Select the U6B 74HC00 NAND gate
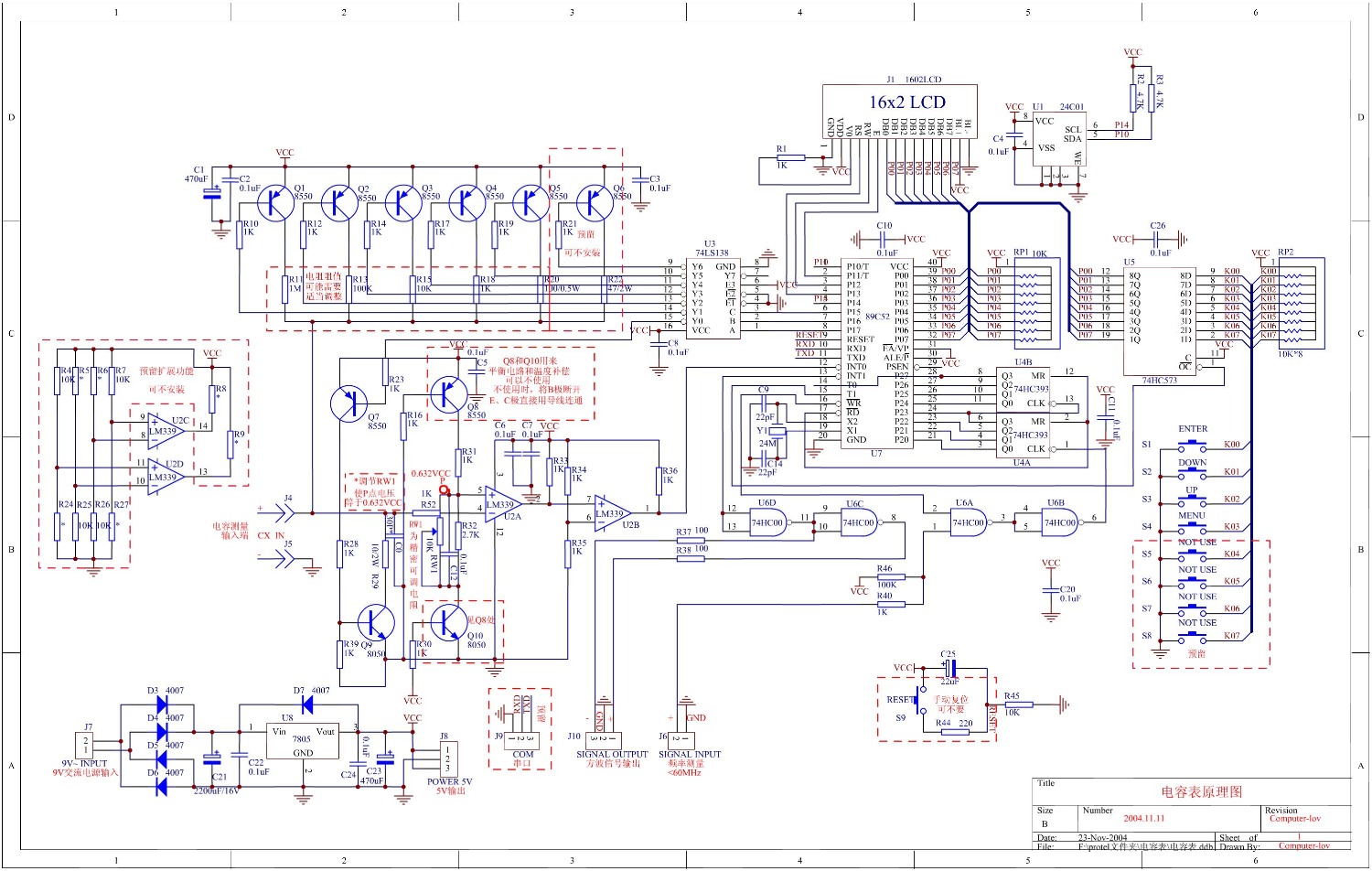1372x871 pixels. coord(1061,522)
